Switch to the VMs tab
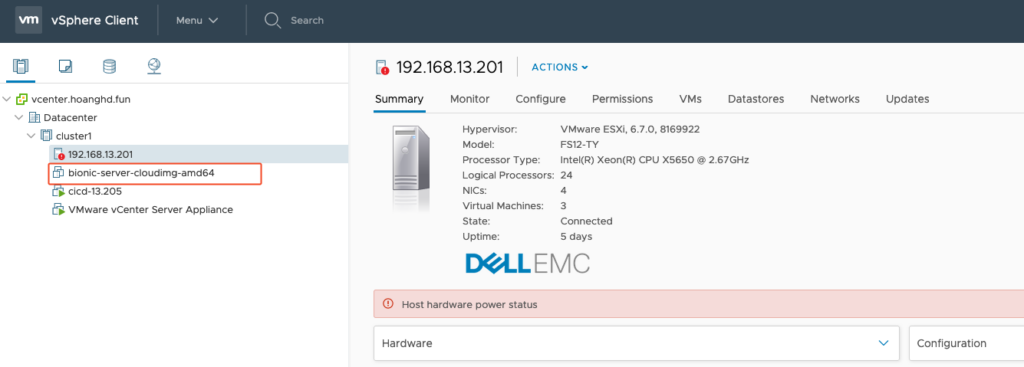Screen dimensions: 1024x367 tap(690, 99)
